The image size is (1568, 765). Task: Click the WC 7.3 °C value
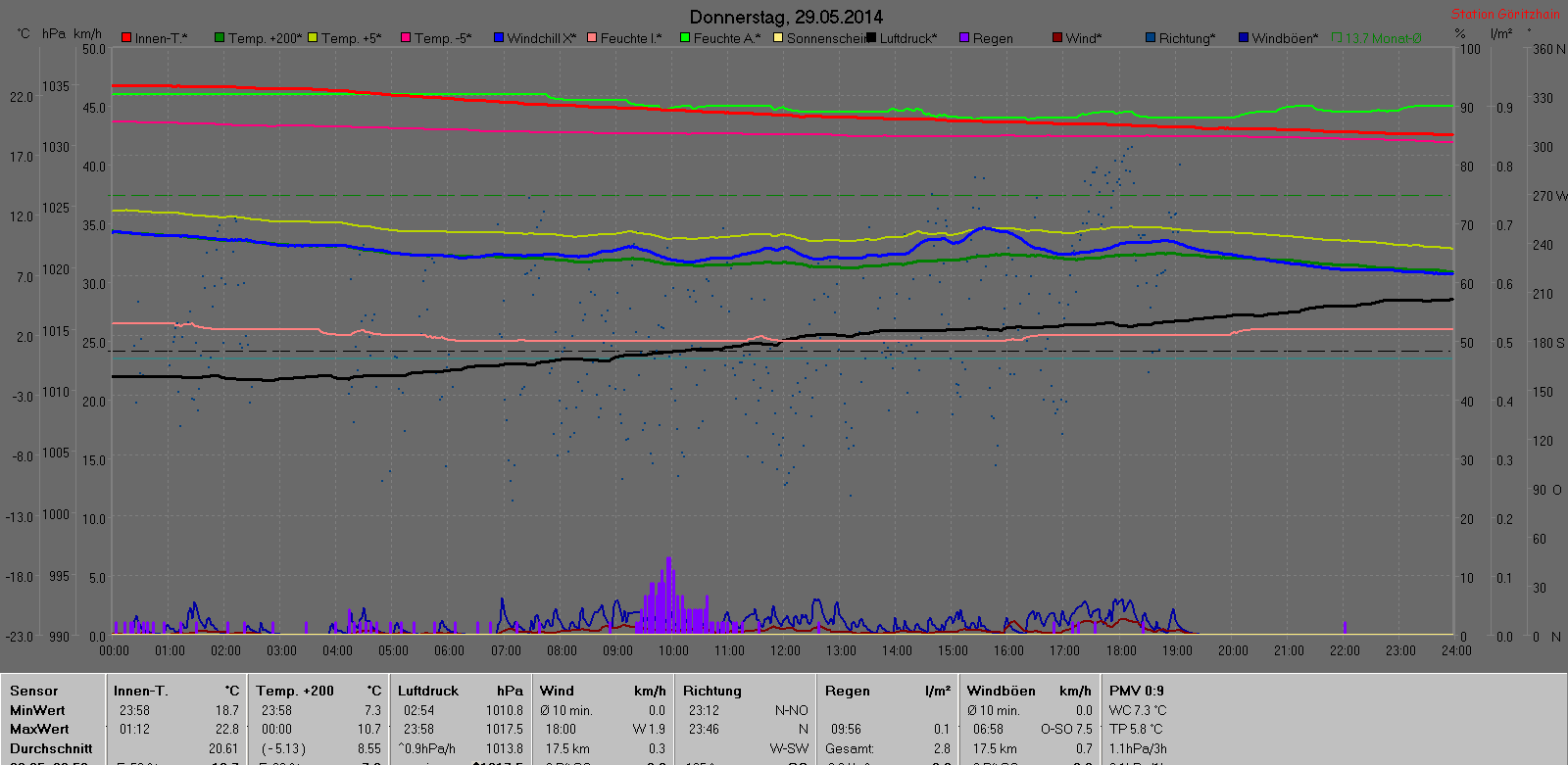(x=1138, y=710)
